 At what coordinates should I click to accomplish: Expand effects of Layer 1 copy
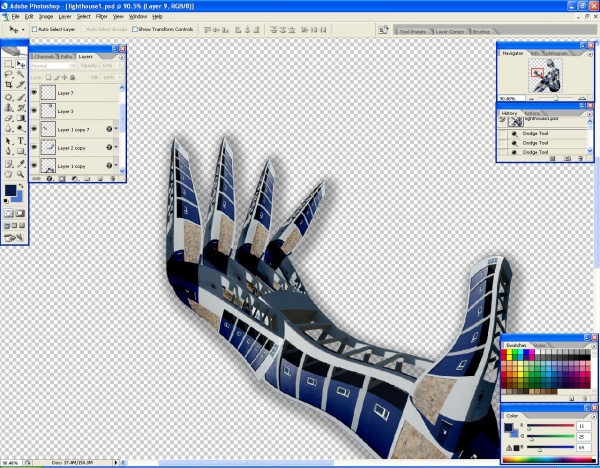116,166
